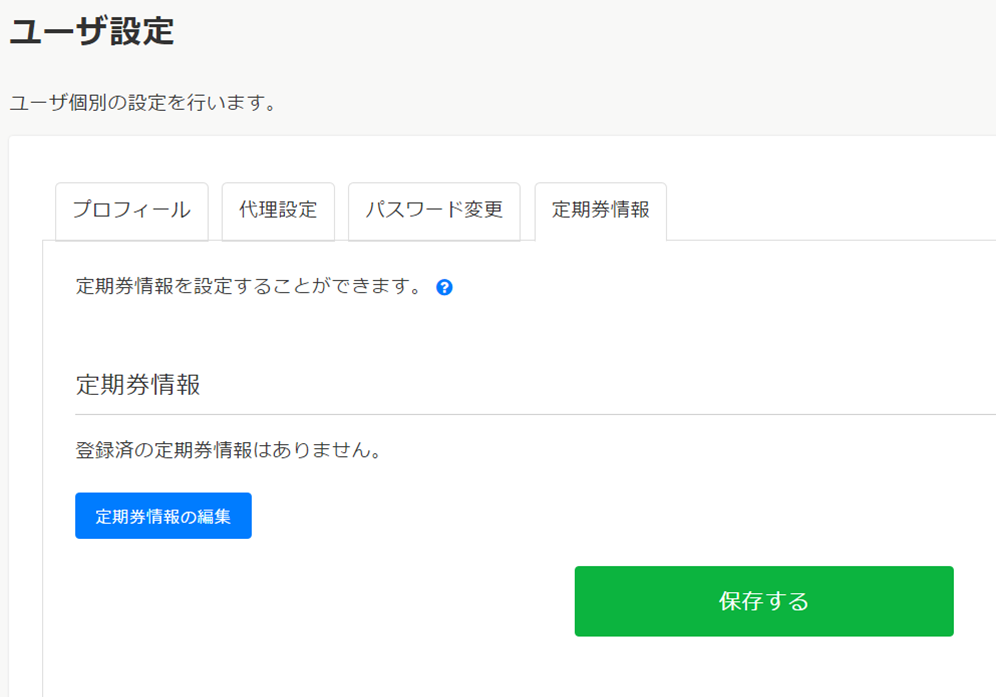Save the user settings
Screen dimensions: 996x697
763,601
